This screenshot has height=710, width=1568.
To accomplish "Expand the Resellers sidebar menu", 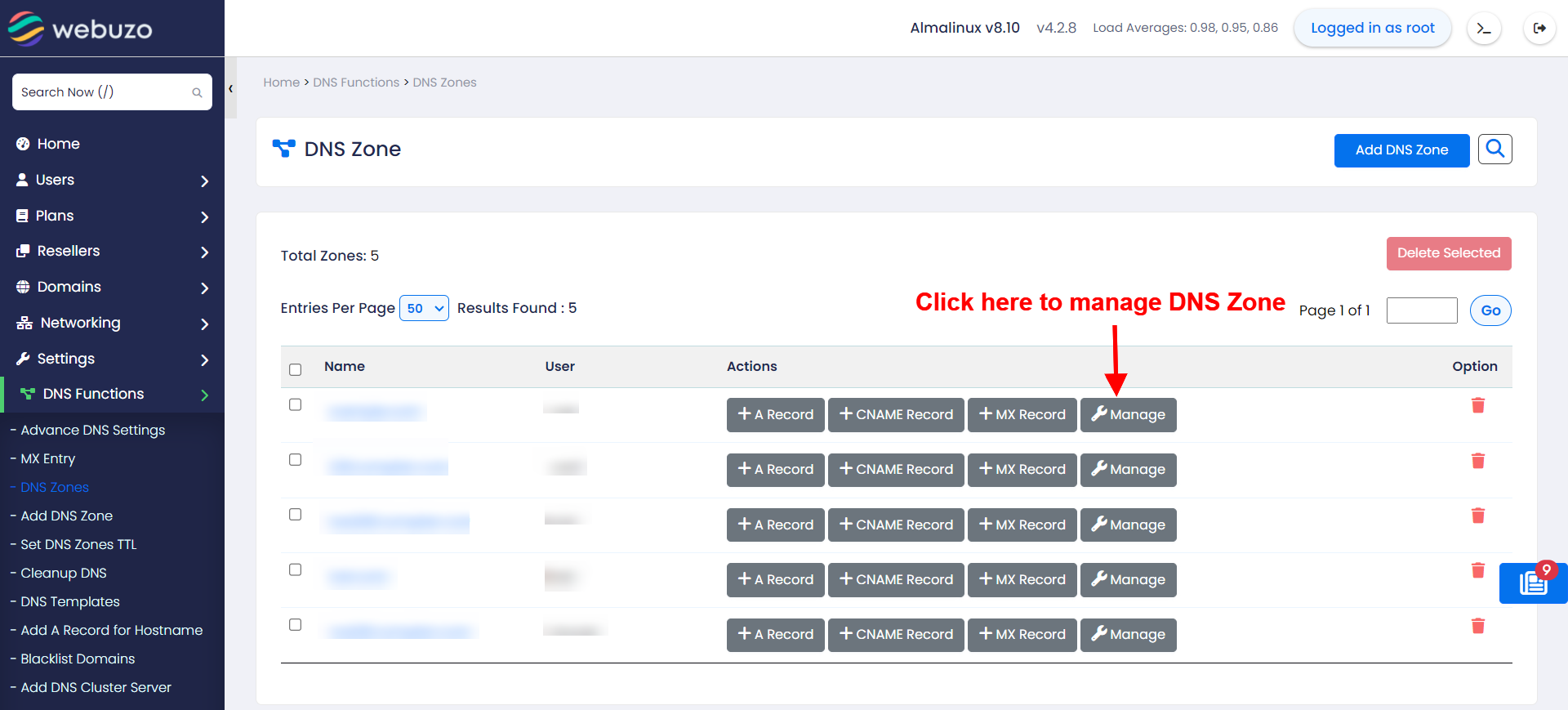I will [x=112, y=251].
